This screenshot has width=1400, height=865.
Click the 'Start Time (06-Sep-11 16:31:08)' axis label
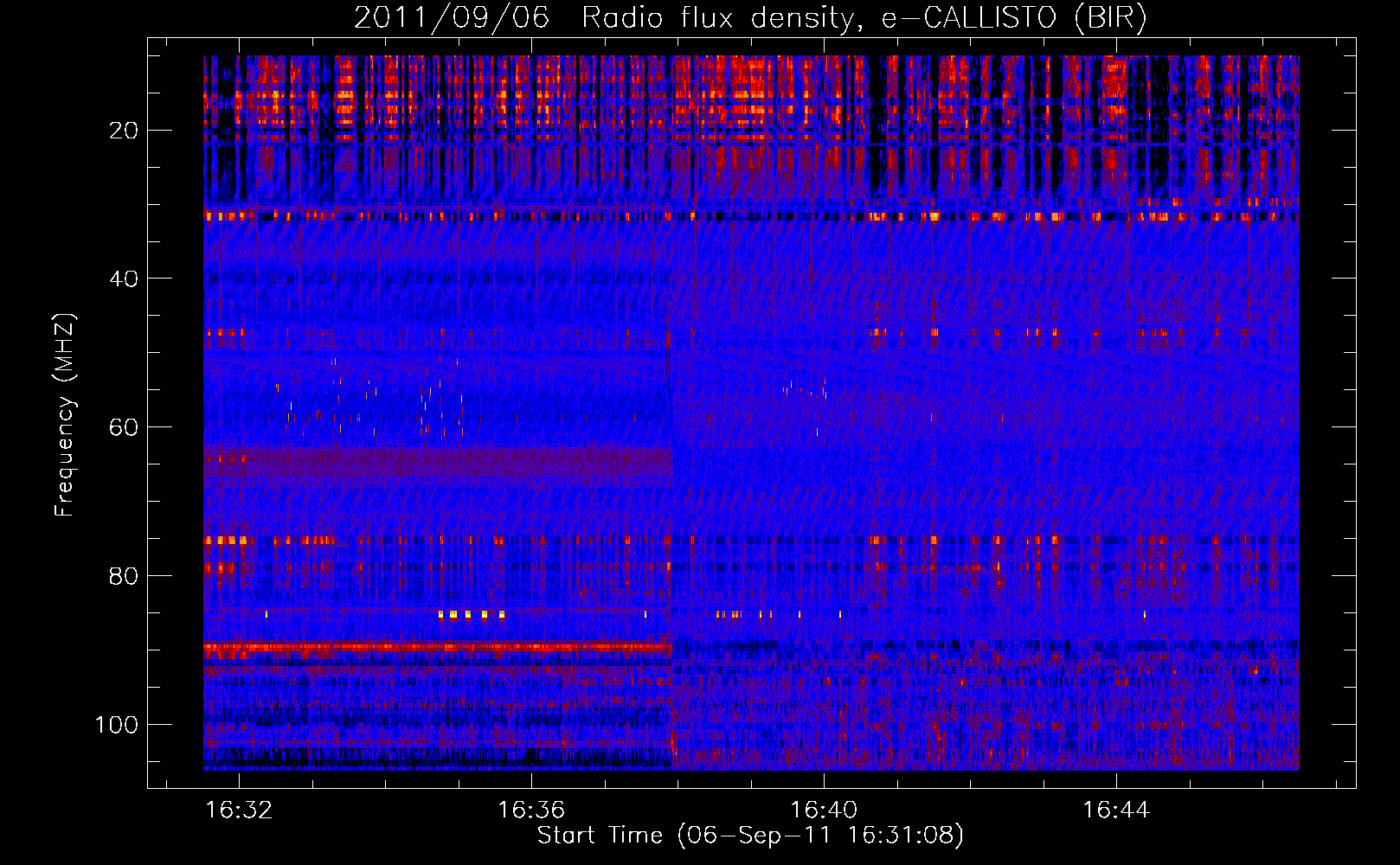pos(750,836)
